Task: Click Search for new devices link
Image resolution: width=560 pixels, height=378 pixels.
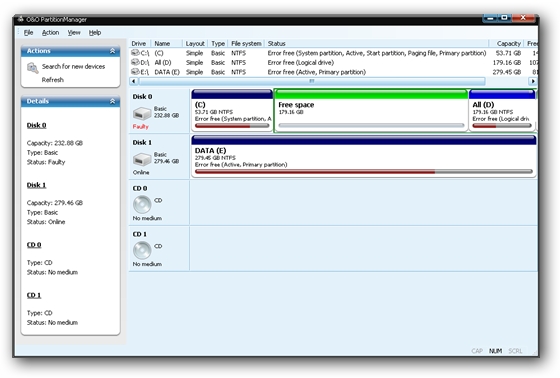Action: click(73, 66)
